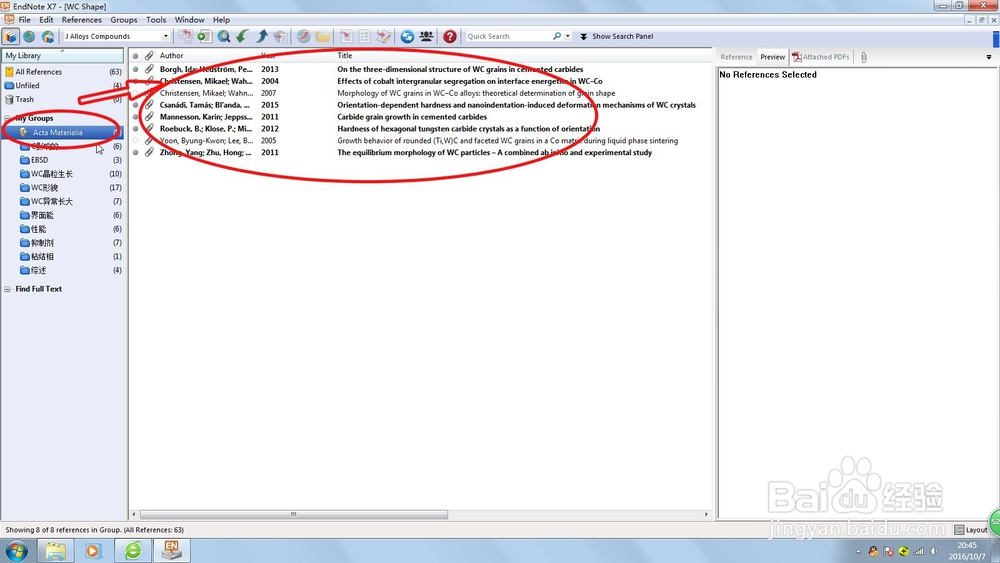Click the Insert Citation toolbar icon
The height and width of the screenshot is (563, 1000).
tap(346, 36)
